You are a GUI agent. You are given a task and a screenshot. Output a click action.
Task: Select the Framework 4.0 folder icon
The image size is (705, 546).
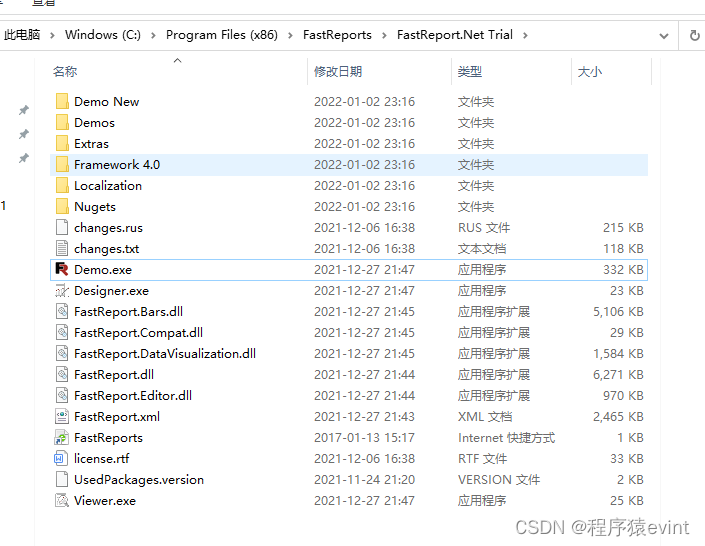62,165
